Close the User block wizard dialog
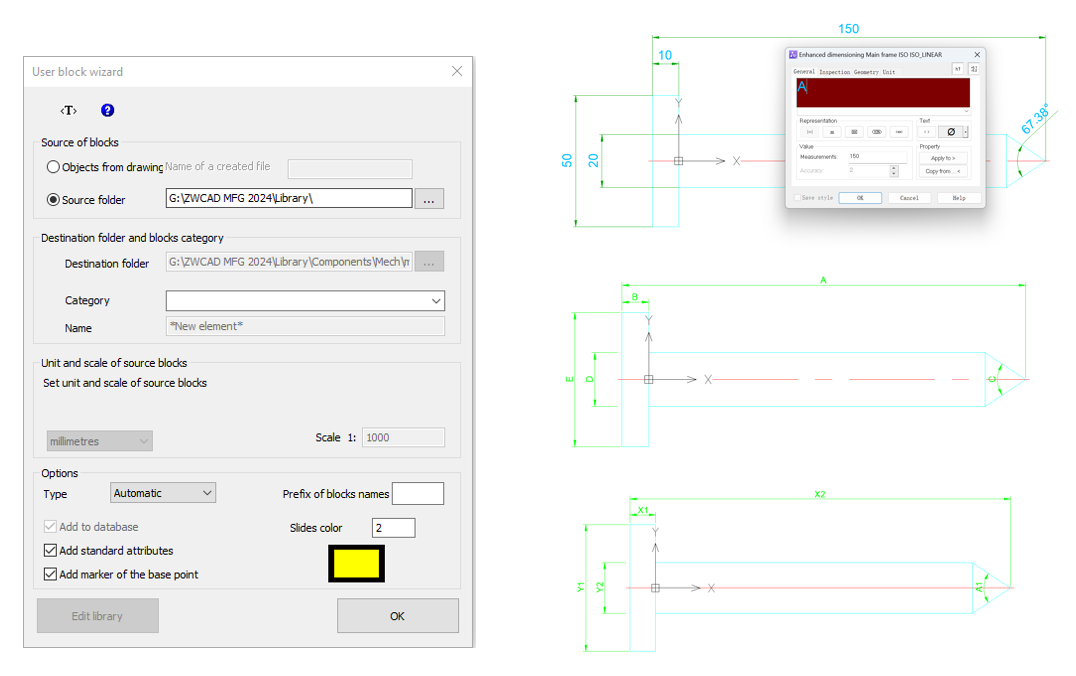This screenshot has width=1076, height=676. 457,71
